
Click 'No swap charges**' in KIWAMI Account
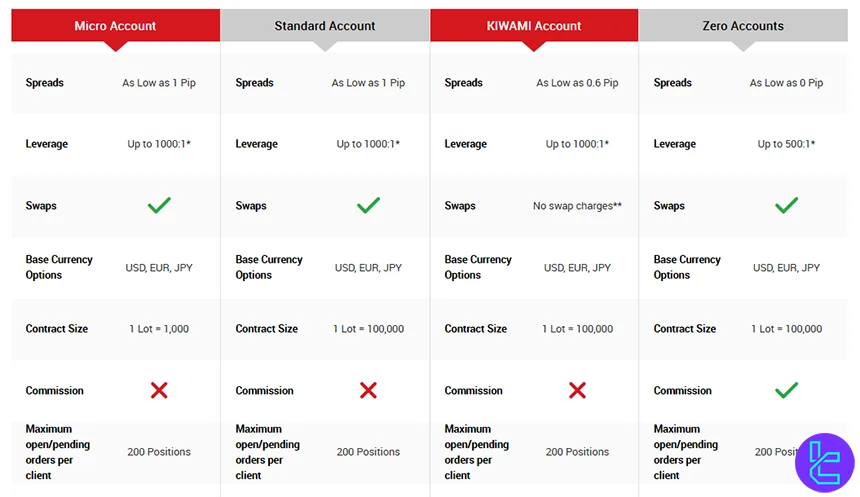click(x=578, y=206)
